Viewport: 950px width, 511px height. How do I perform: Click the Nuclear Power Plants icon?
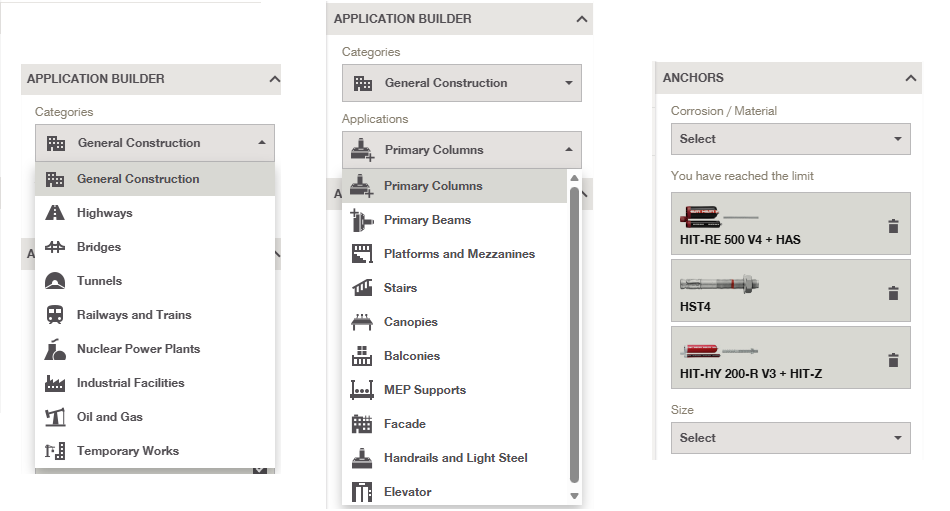click(x=55, y=349)
